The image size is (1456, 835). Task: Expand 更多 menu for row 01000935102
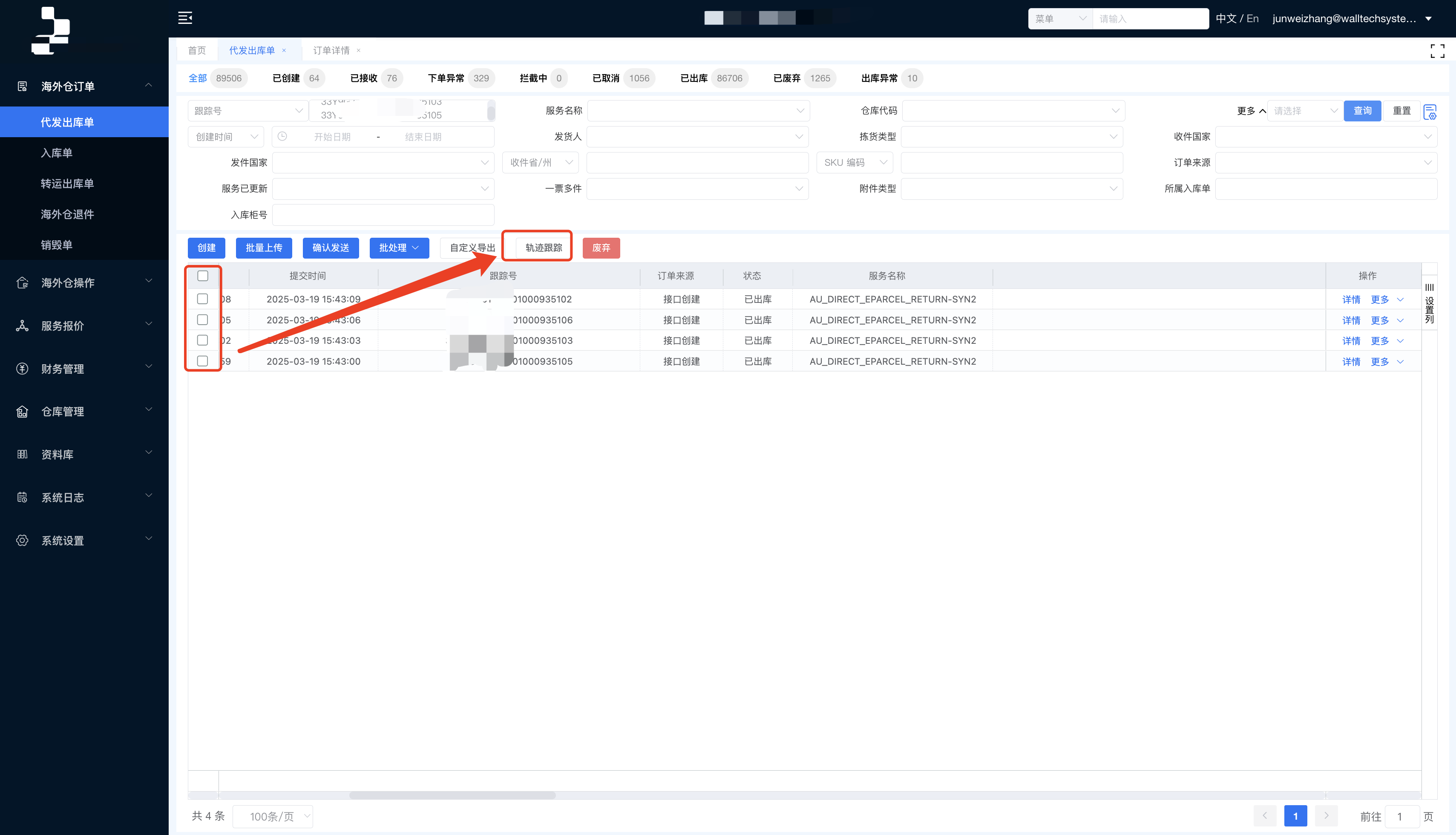(x=1387, y=299)
